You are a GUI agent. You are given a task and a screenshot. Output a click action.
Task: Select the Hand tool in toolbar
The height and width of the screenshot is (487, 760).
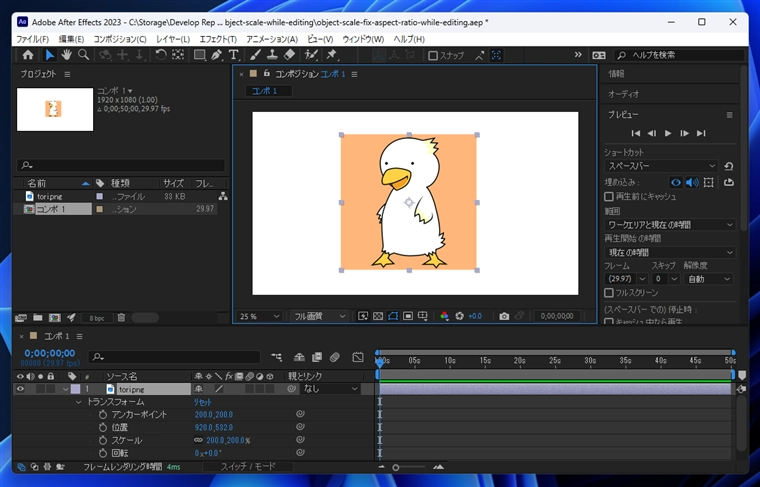(x=66, y=55)
